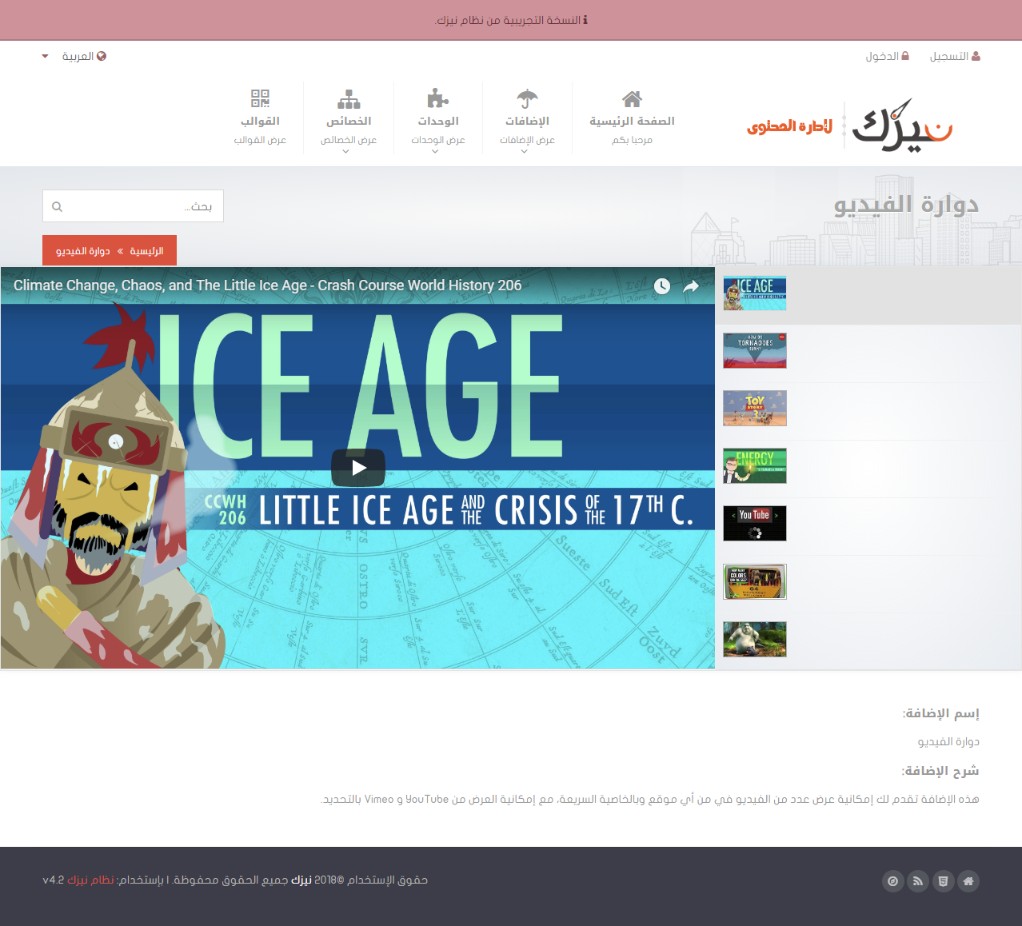Expand the الخصائص menu
1022x926 pixels.
[348, 120]
